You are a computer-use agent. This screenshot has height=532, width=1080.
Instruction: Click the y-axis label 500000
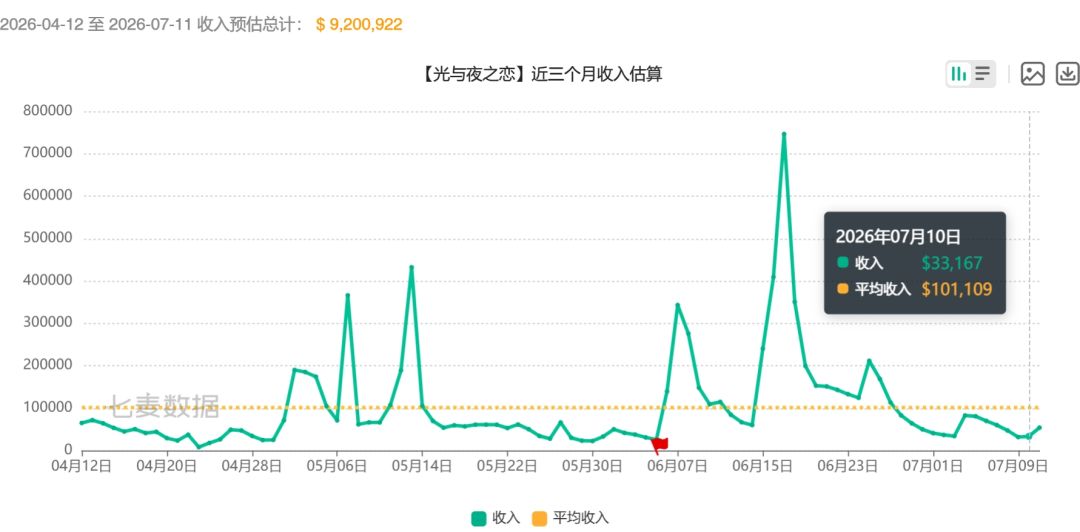(48, 238)
